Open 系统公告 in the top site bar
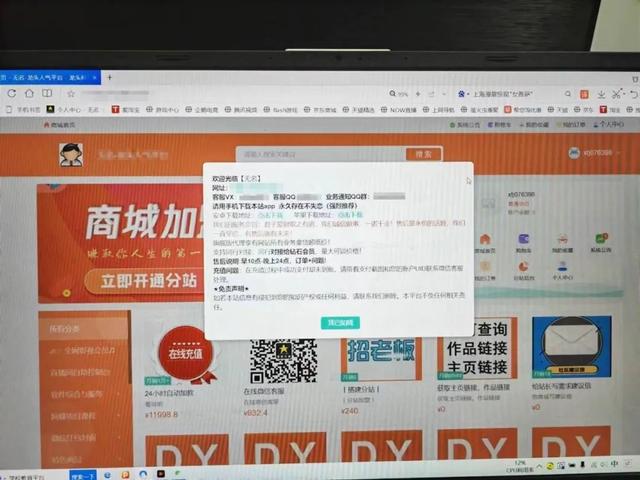Image resolution: width=640 pixels, height=480 pixels. 464,124
